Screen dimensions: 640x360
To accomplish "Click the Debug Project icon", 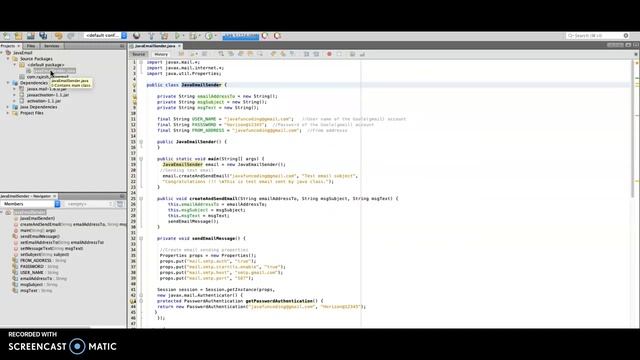I will [193, 36].
